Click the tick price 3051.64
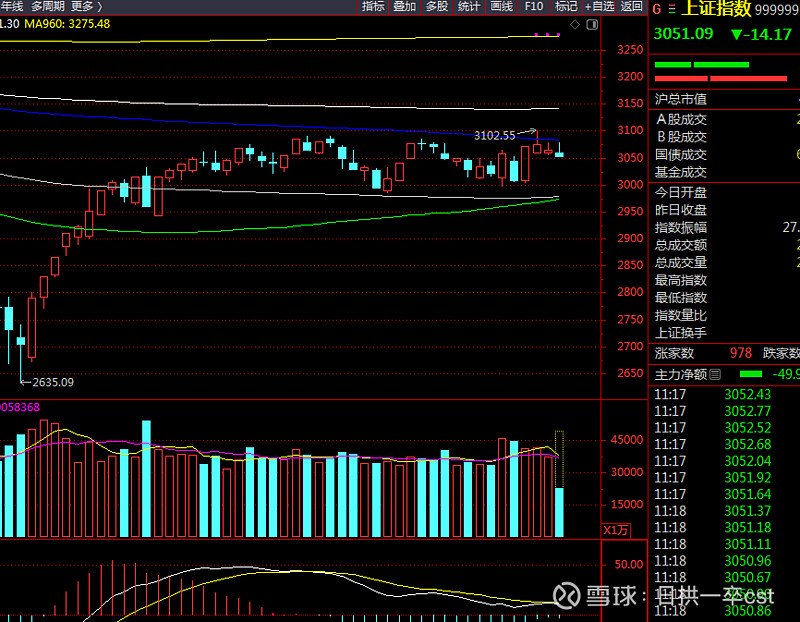Screen dimensions: 800x622 pos(747,494)
